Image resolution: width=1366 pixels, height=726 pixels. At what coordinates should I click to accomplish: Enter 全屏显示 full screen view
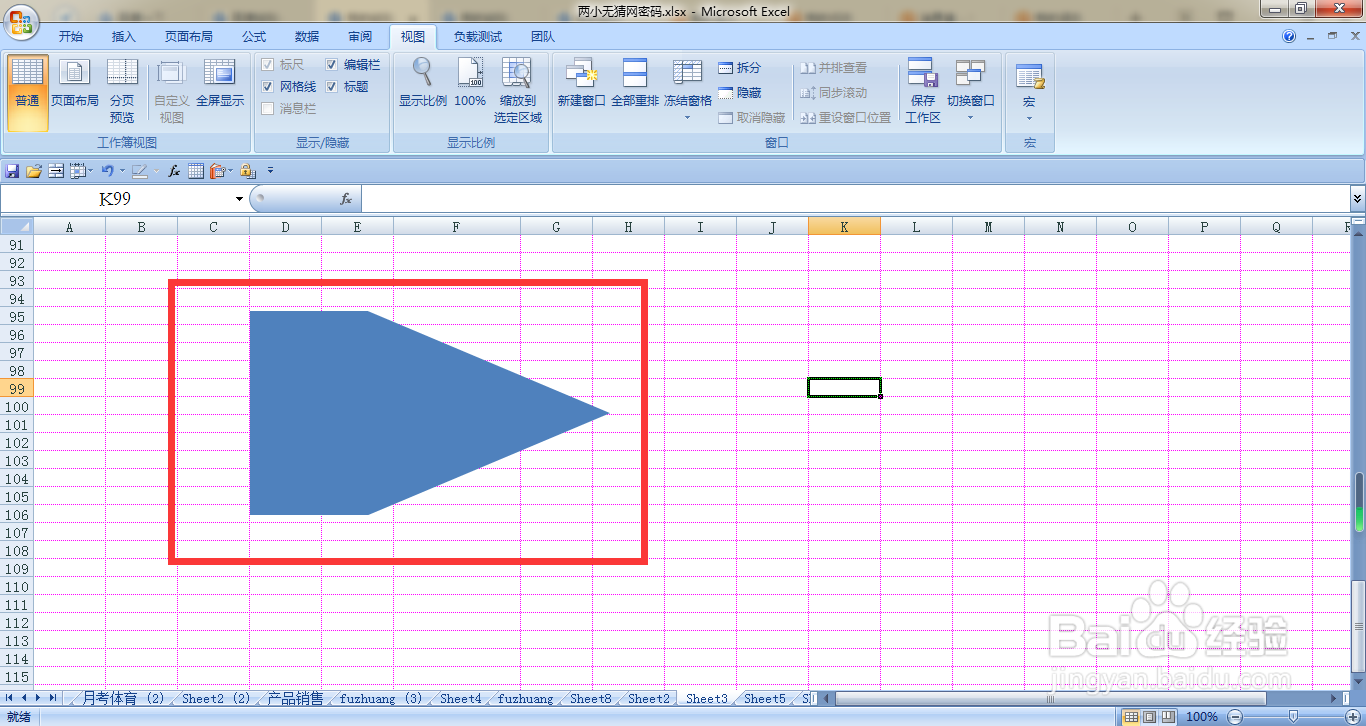click(220, 84)
